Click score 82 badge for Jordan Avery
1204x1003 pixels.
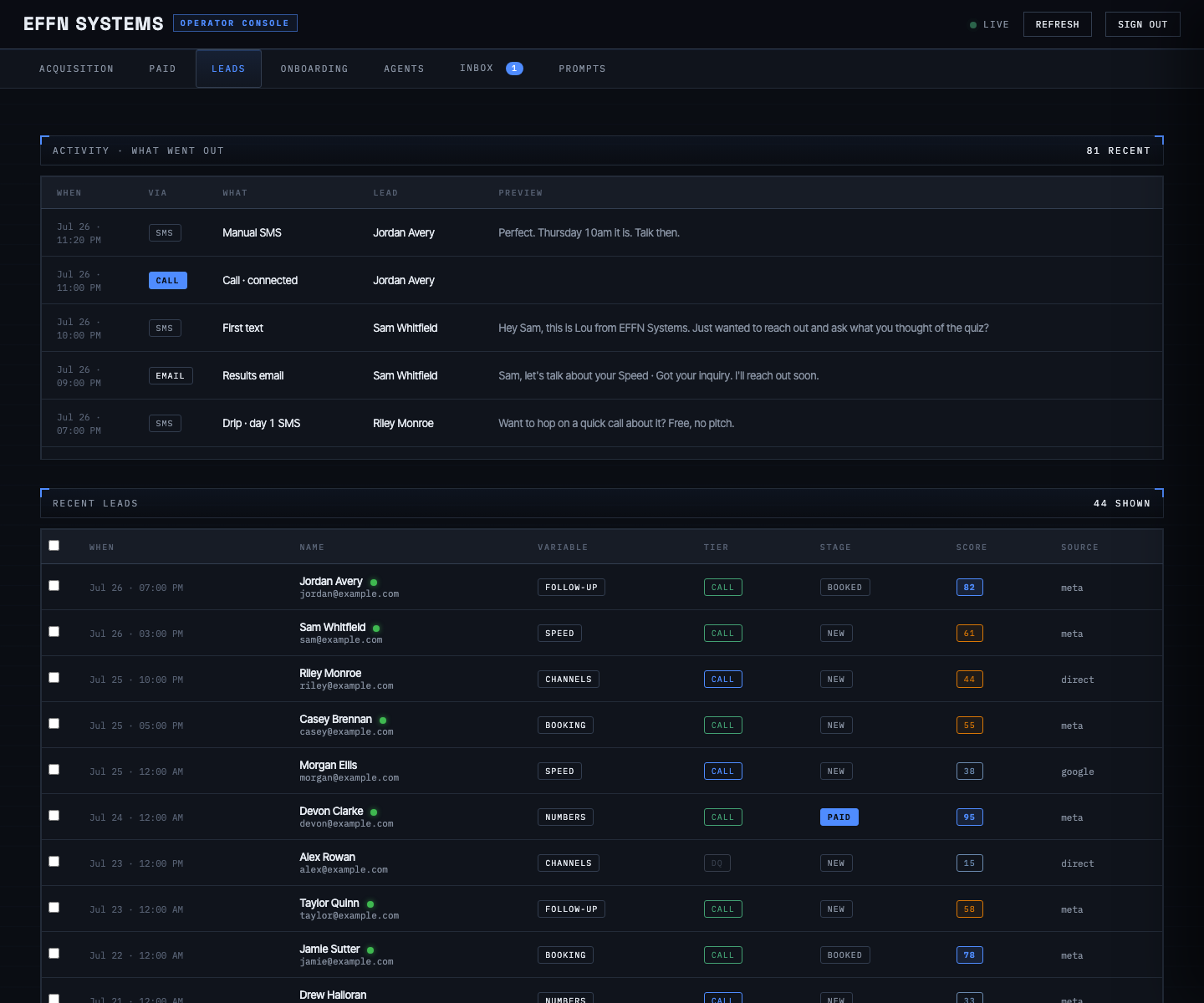[969, 588]
